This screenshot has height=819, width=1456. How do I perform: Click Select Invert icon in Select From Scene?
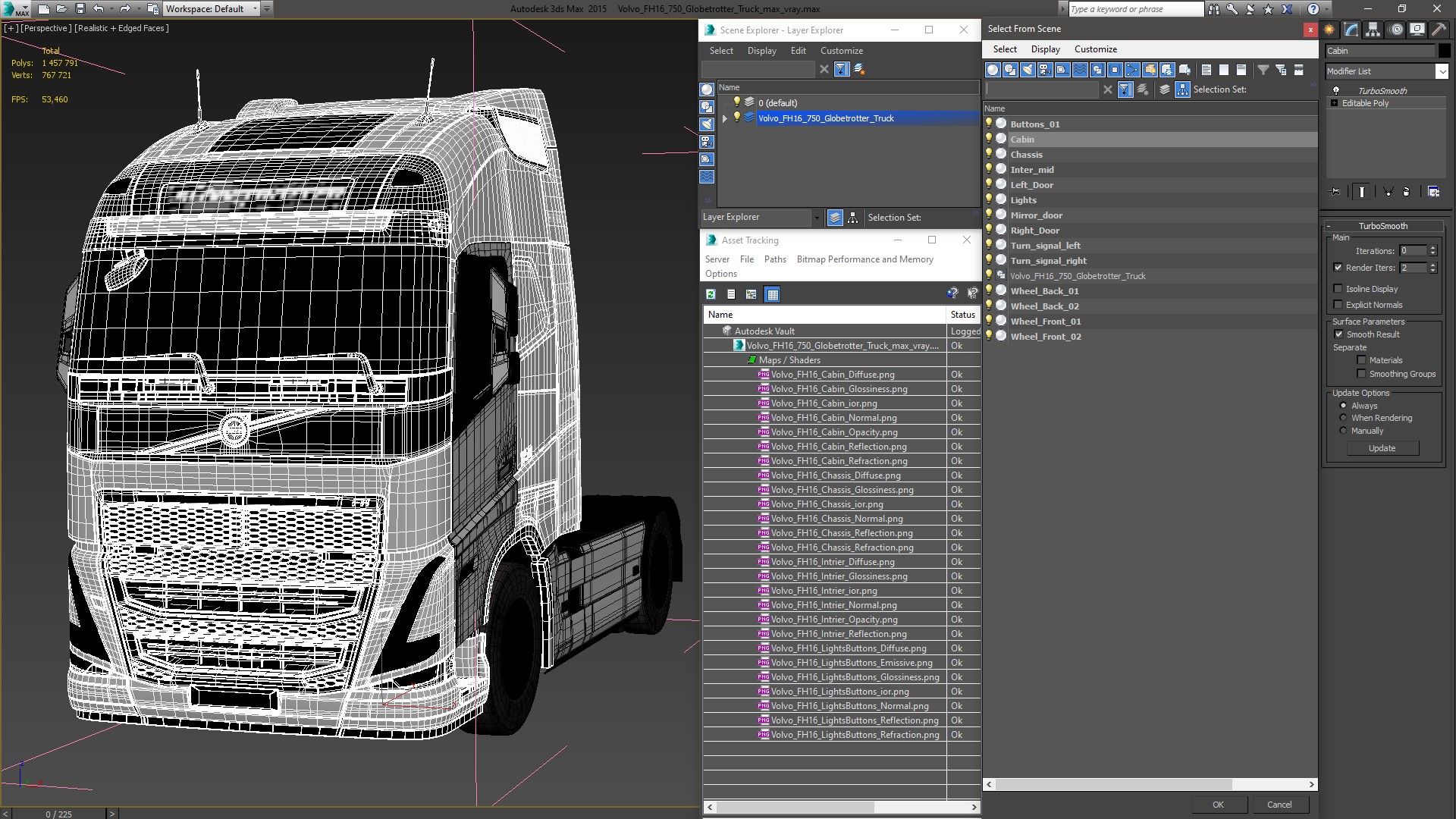pyautogui.click(x=1241, y=70)
